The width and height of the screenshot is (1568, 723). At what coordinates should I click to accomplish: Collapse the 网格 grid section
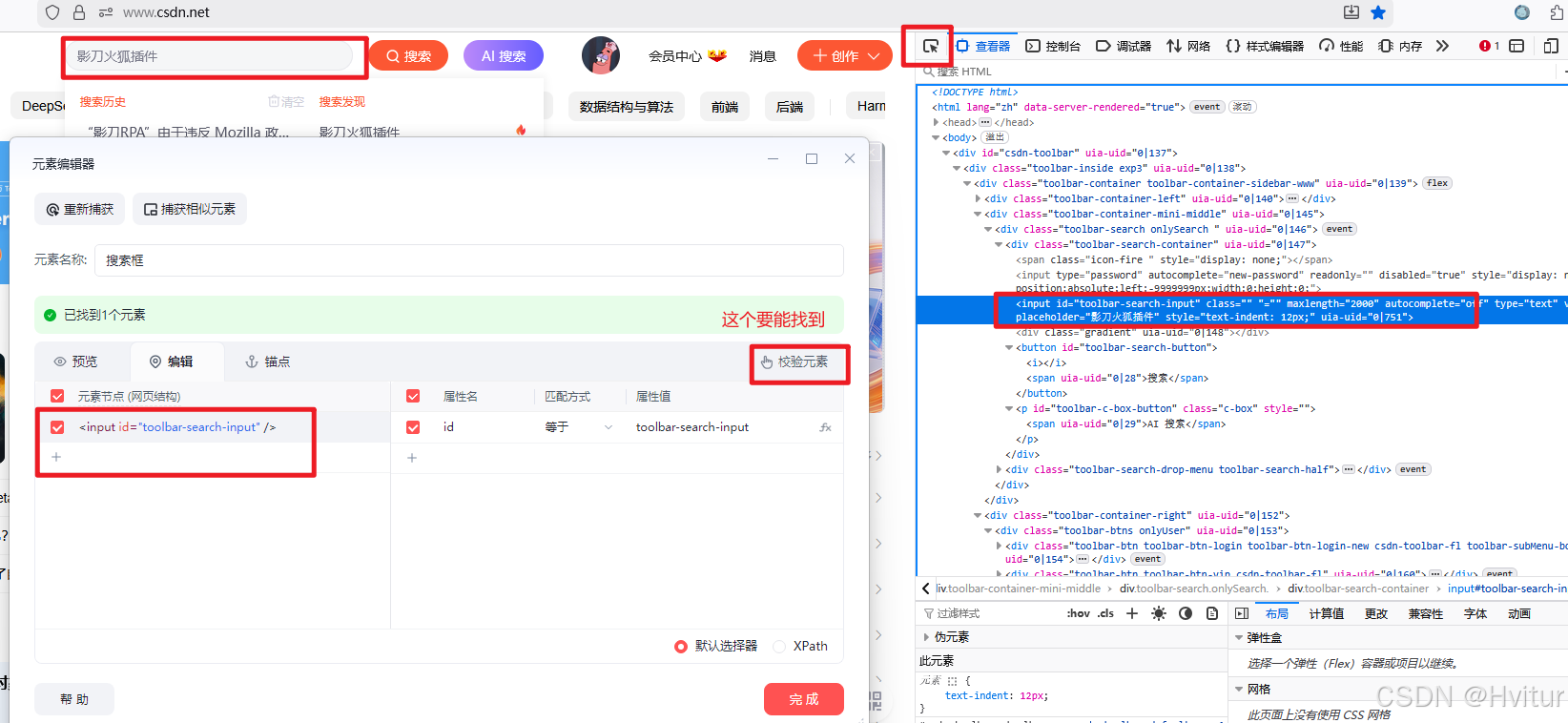pos(1239,689)
